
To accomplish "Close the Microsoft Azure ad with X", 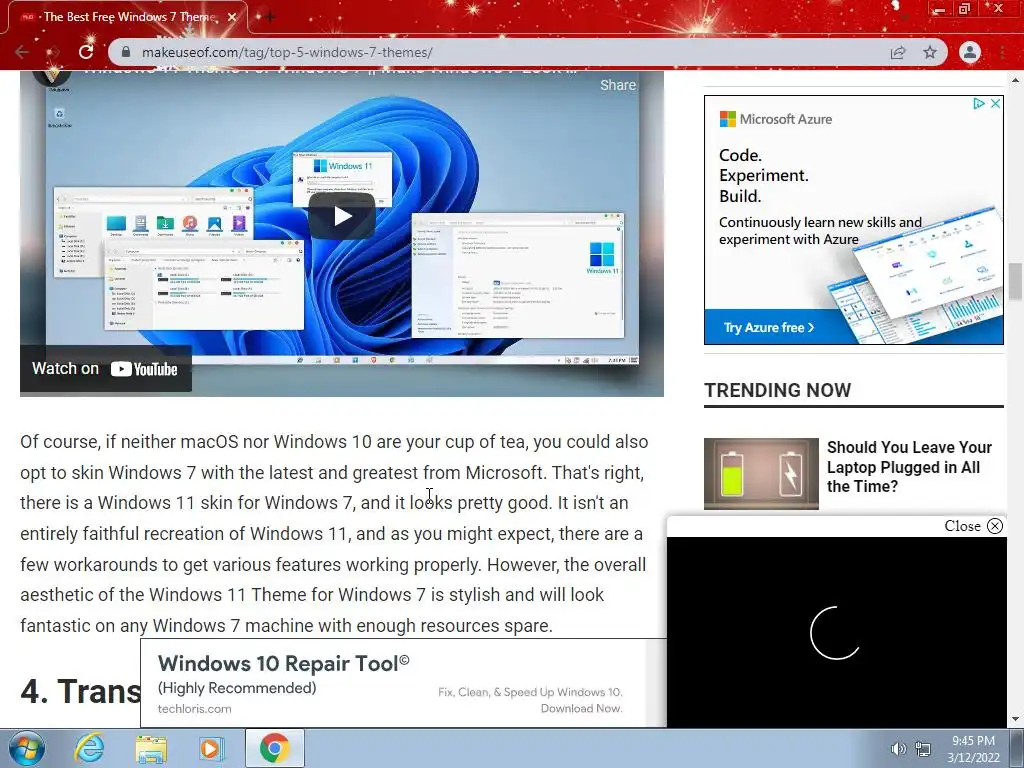I will [x=995, y=103].
